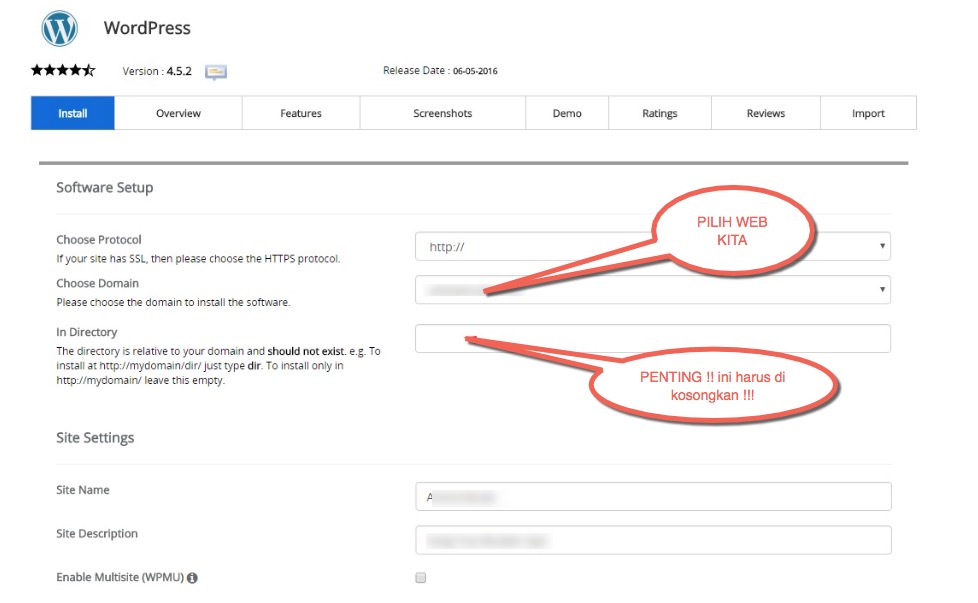View the Screenshots tab
This screenshot has height=603, width=978.
(442, 113)
